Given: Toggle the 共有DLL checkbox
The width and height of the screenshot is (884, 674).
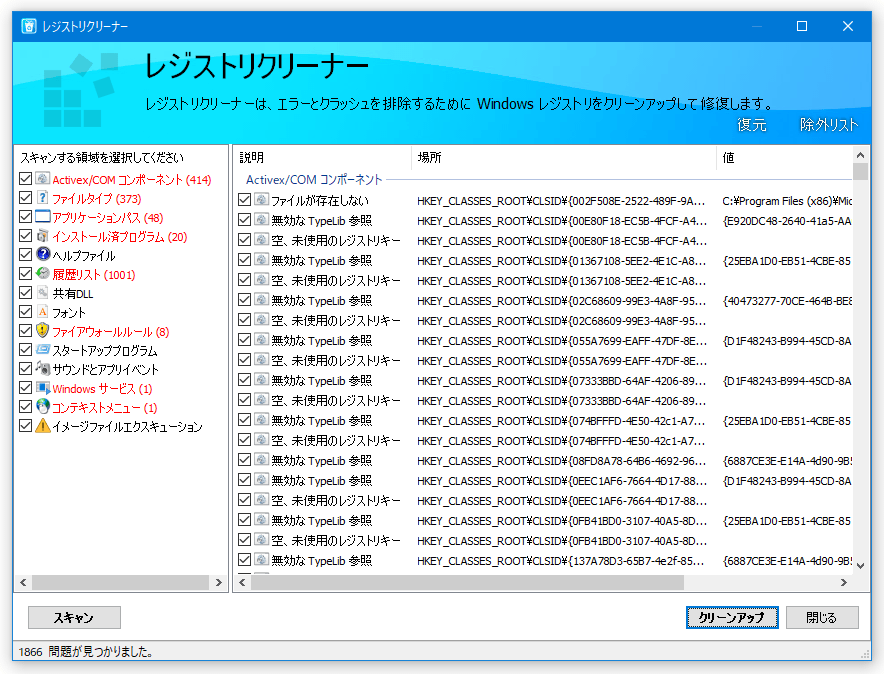Looking at the screenshot, I should (25, 293).
